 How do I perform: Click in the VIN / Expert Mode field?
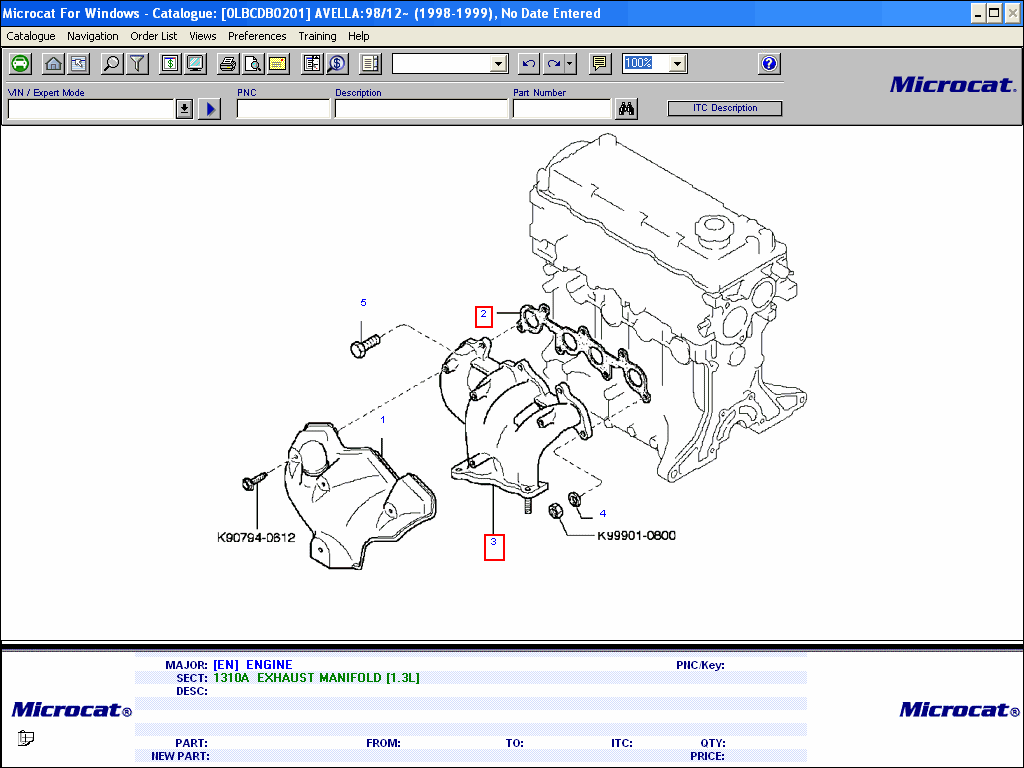tap(91, 108)
